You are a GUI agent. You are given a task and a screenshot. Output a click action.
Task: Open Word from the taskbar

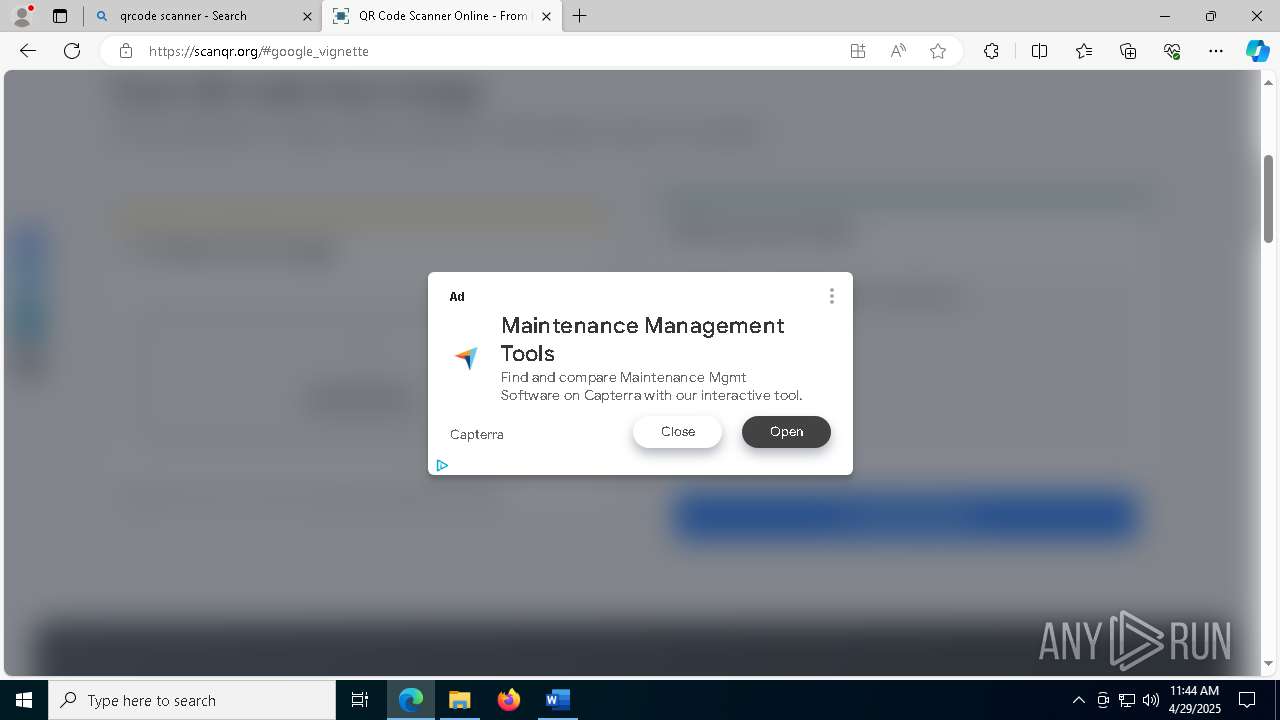tap(557, 700)
